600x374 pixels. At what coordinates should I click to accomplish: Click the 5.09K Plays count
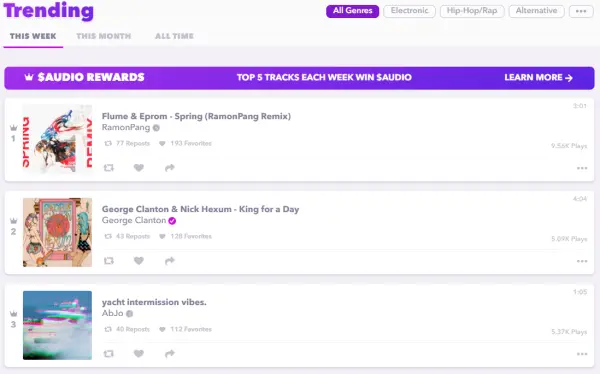coord(569,239)
